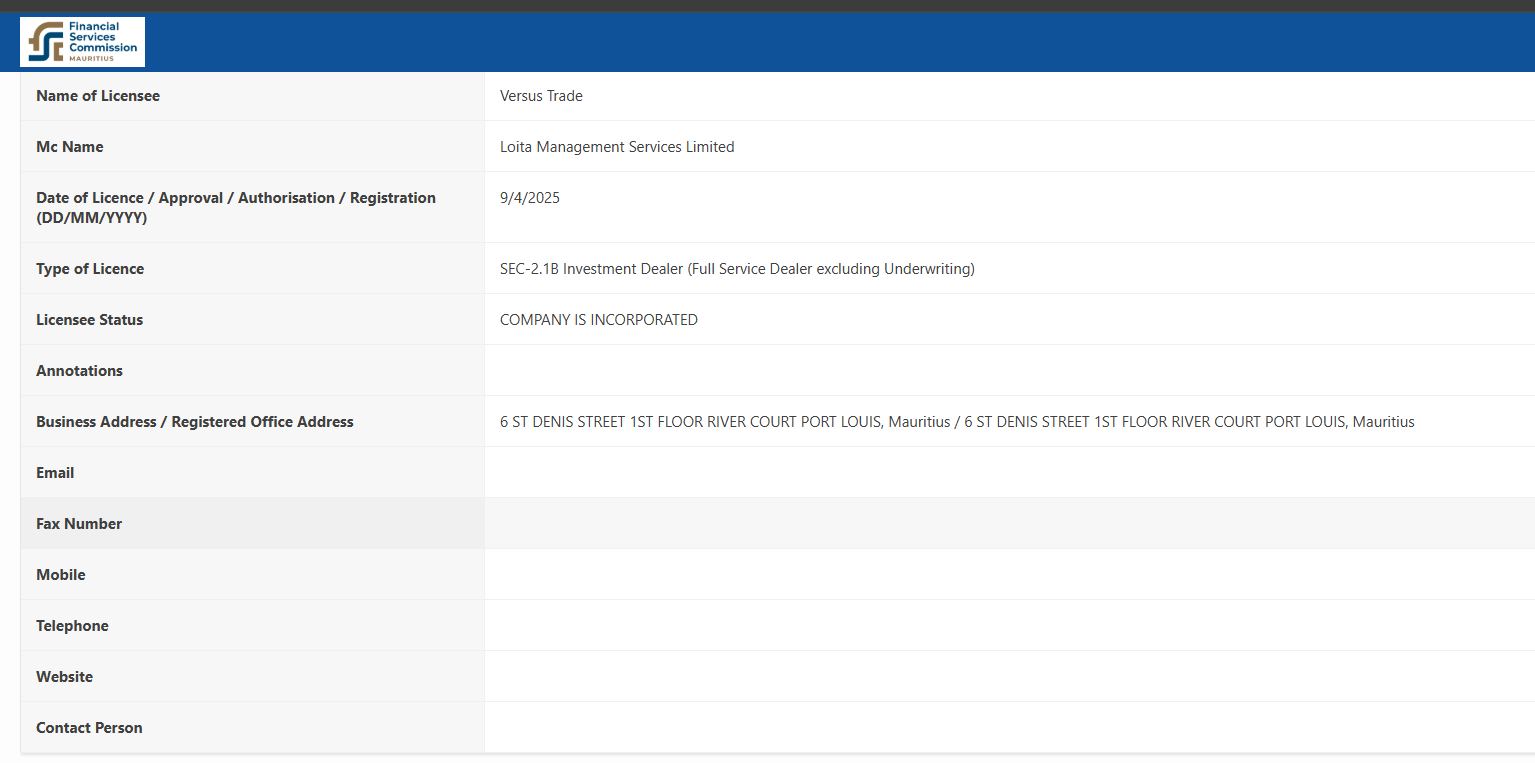Select the 'Contact Person' row label
This screenshot has height=763, width=1535.
coord(89,728)
